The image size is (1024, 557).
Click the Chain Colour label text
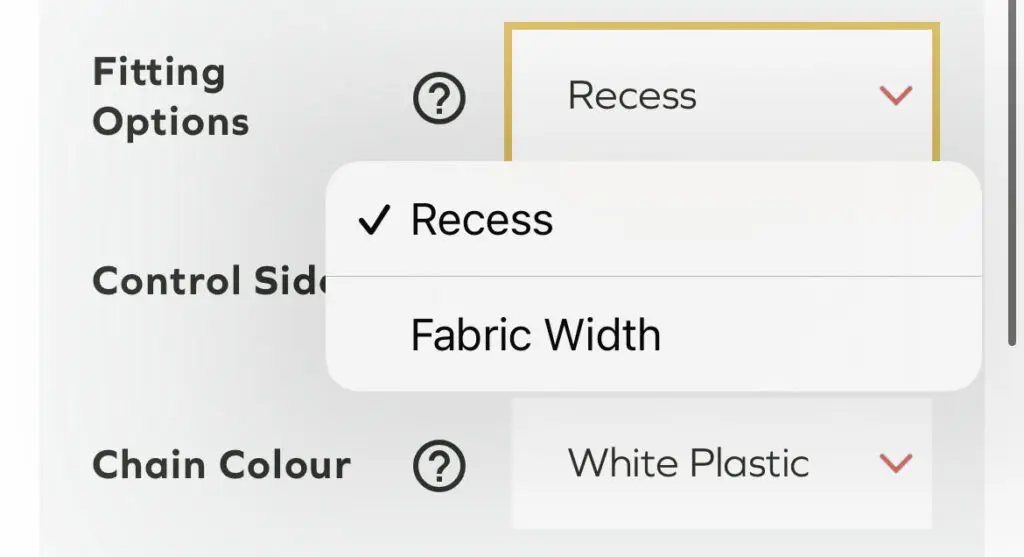221,465
